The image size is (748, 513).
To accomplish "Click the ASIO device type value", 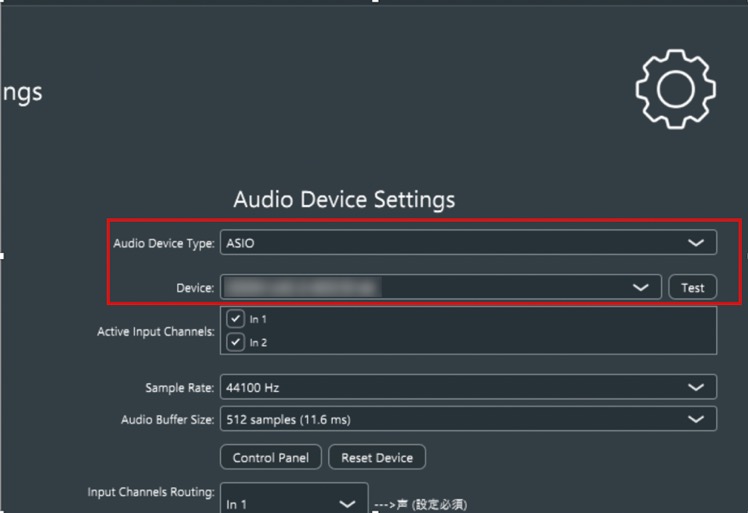I will point(241,243).
